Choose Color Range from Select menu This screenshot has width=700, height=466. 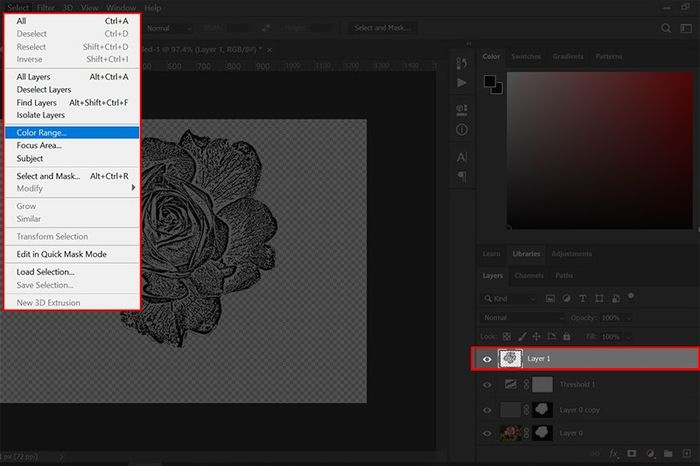72,133
